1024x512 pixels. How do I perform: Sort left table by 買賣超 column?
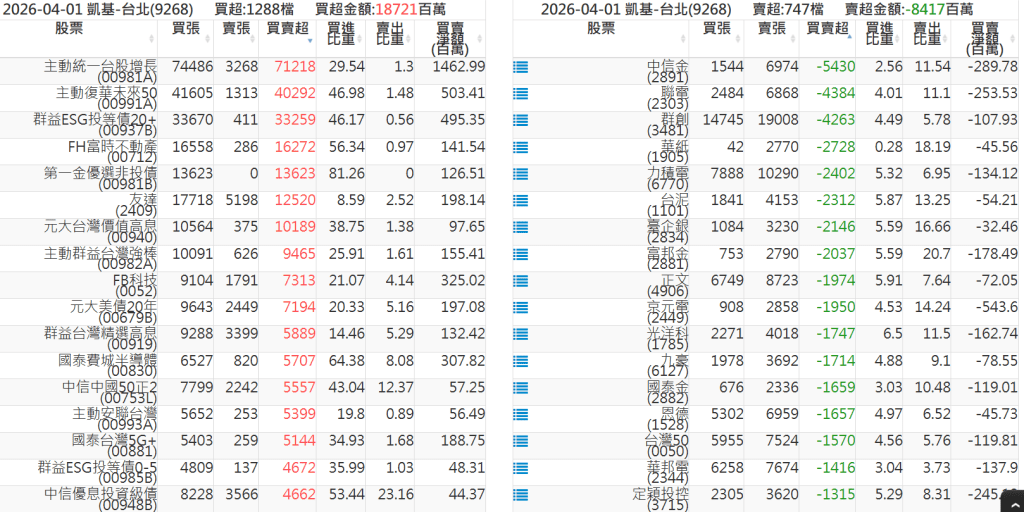pyautogui.click(x=288, y=31)
